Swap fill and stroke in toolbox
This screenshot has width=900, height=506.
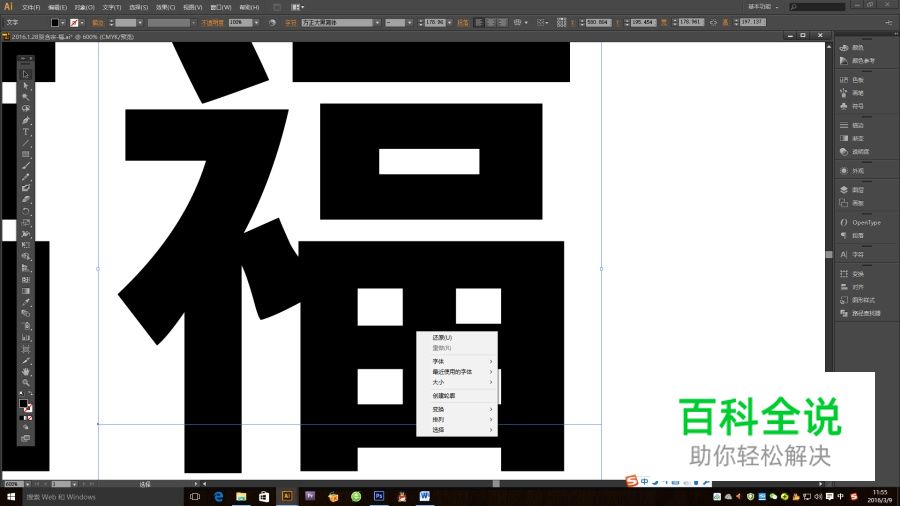(x=30, y=395)
